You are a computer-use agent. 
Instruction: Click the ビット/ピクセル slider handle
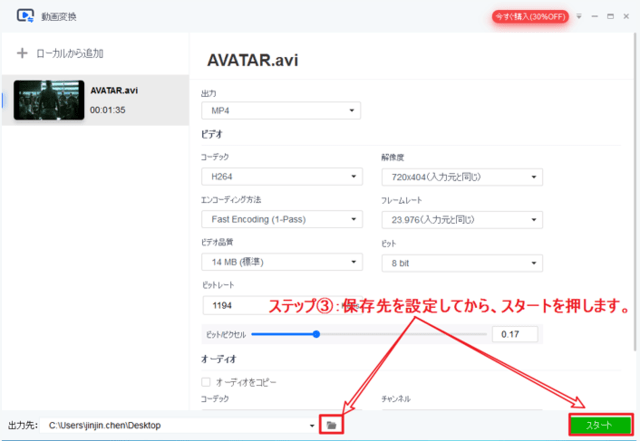(x=317, y=334)
